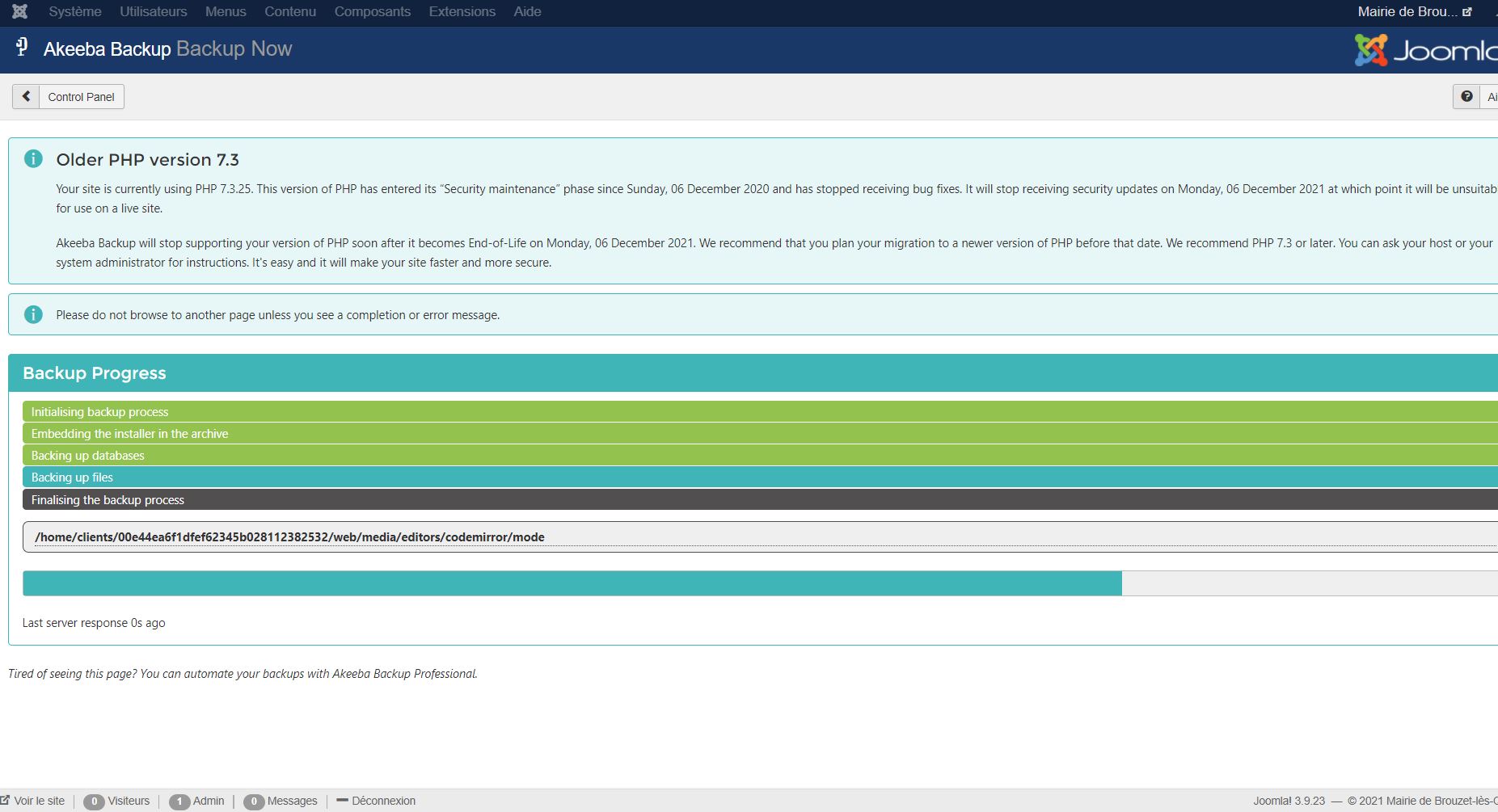Image resolution: width=1498 pixels, height=812 pixels.
Task: Click the backup progress bar
Action: [760, 583]
